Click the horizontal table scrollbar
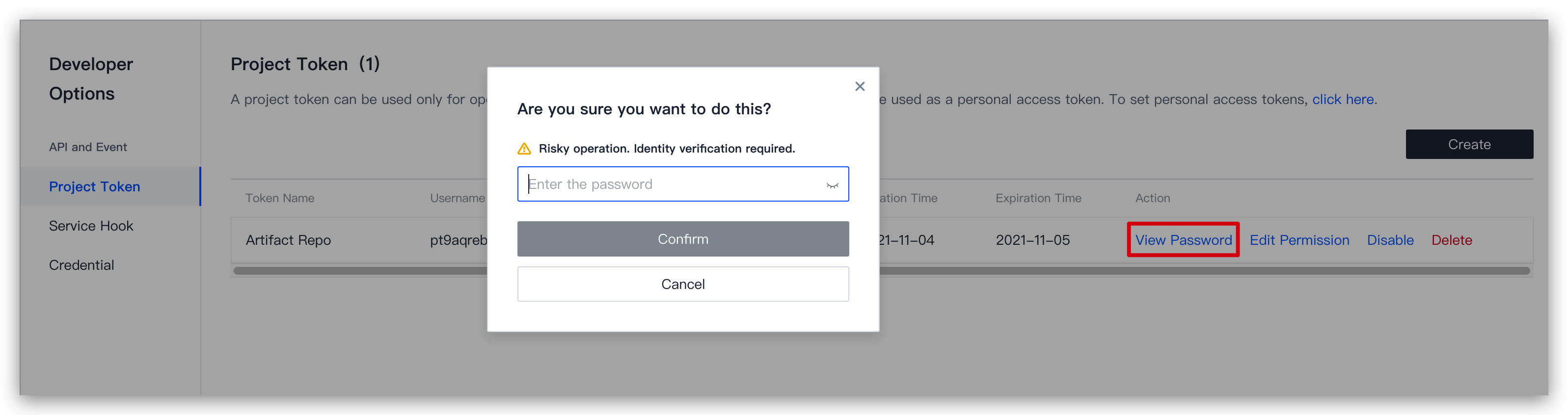 (881, 271)
